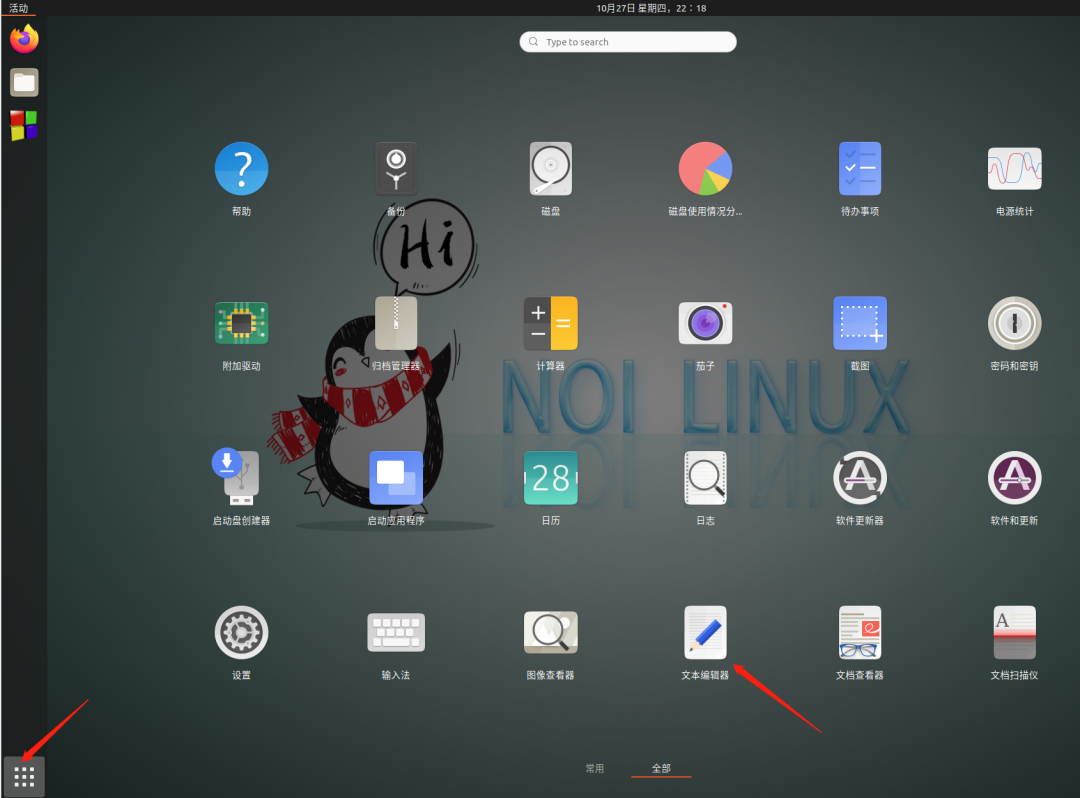This screenshot has height=798, width=1080.
Task: Launch the 日志 logs viewer
Action: [705, 478]
